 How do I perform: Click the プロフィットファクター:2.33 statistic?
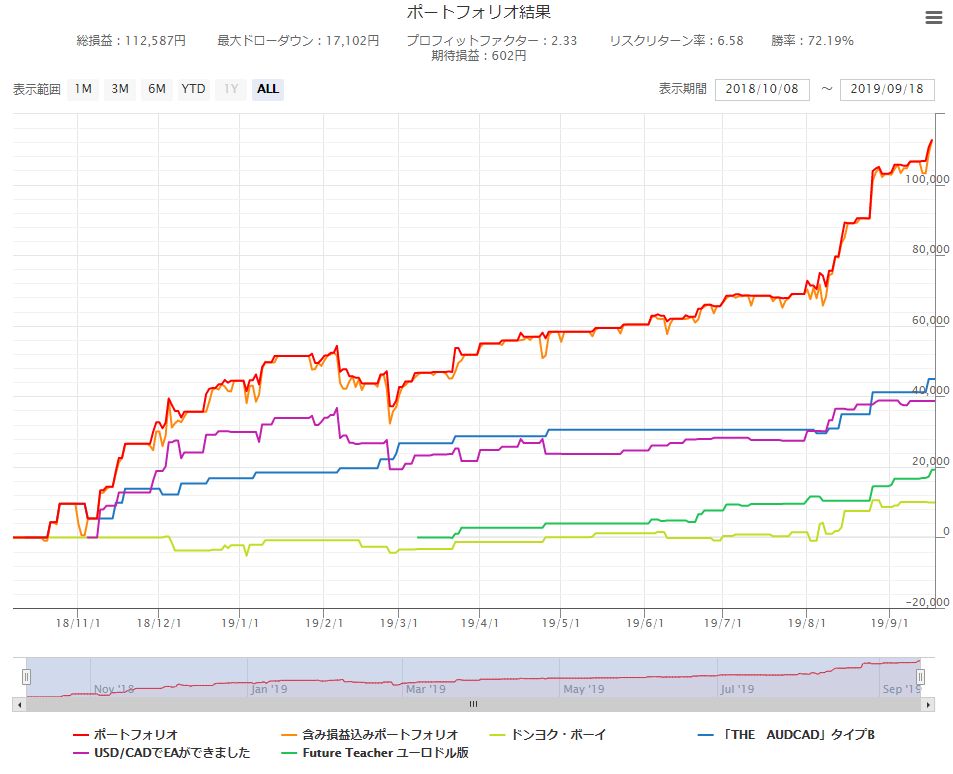492,41
